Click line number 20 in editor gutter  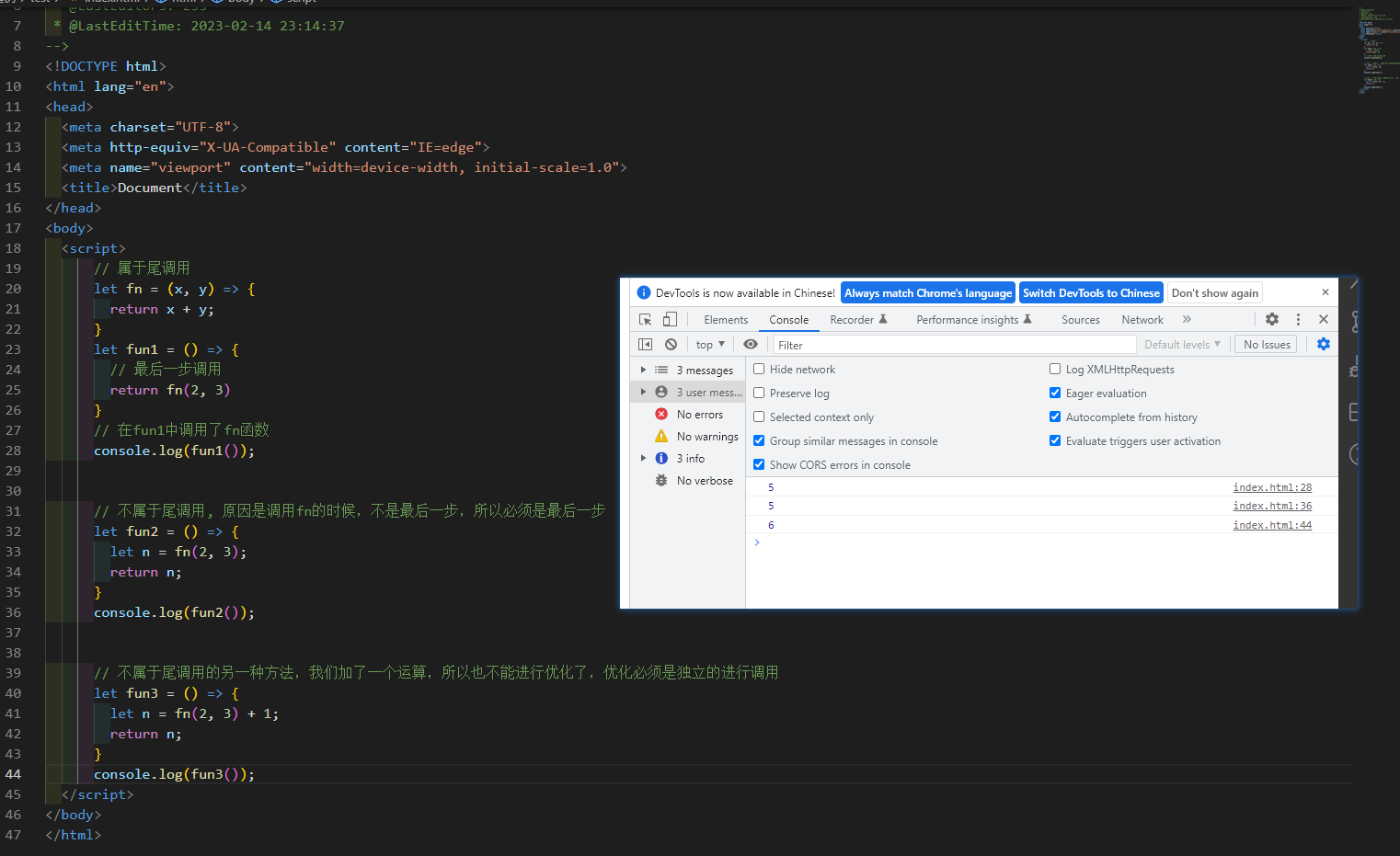coord(13,289)
